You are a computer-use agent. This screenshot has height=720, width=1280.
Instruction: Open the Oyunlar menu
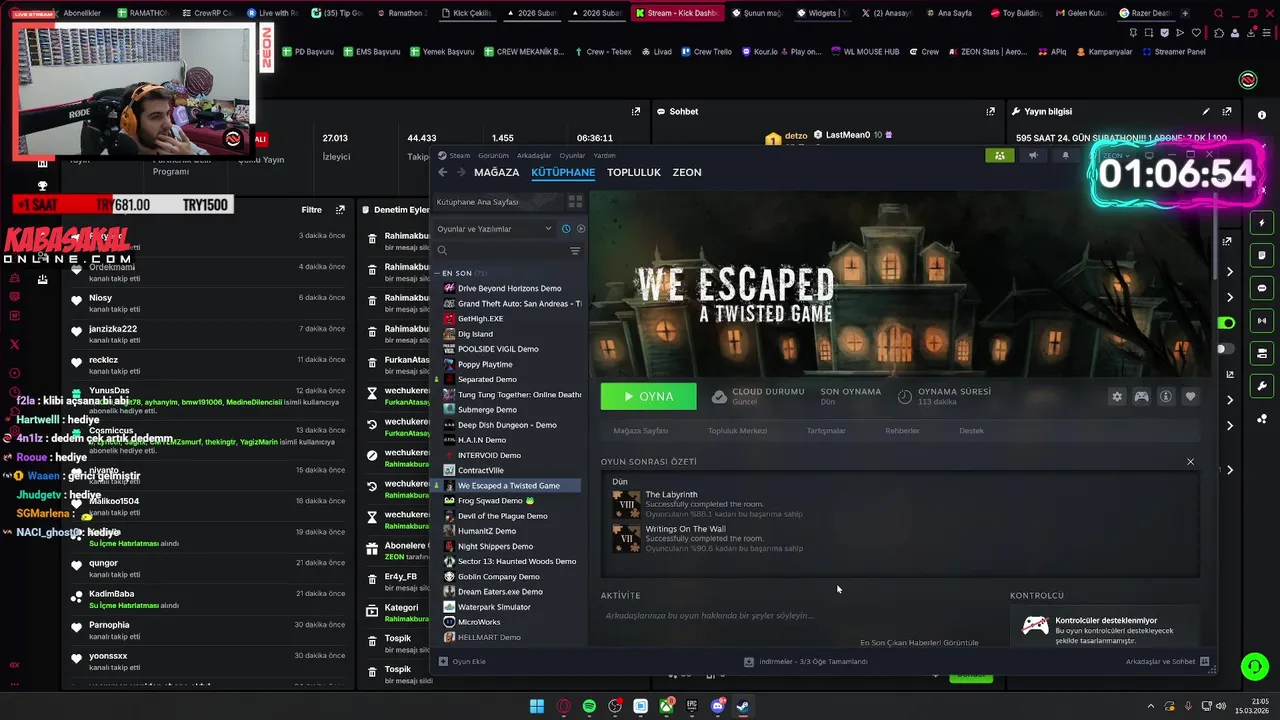572,155
